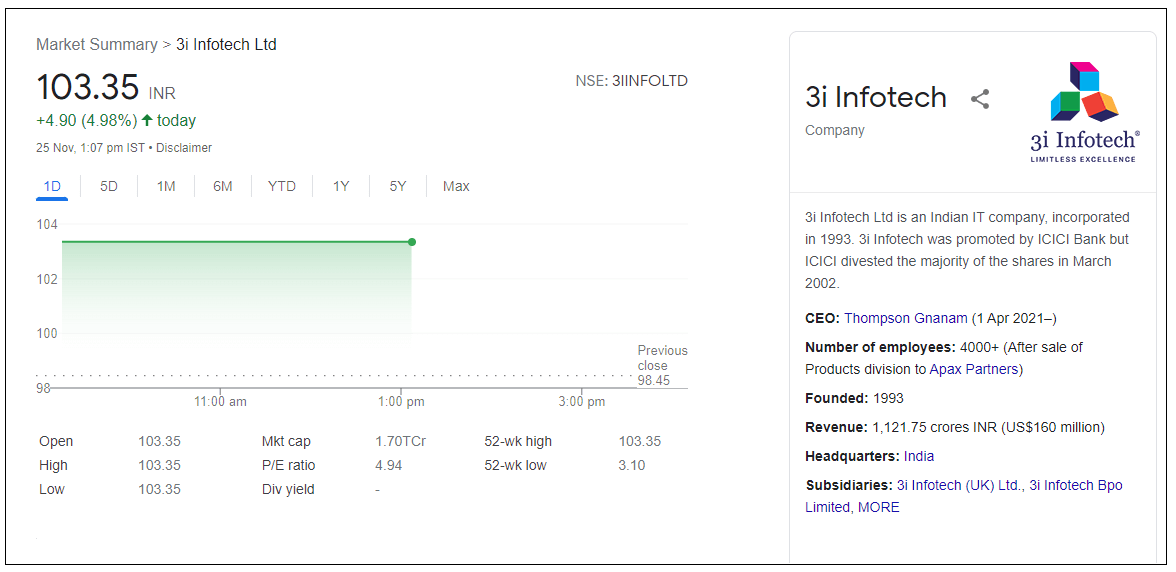Viewport: 1176px width, 572px height.
Task: Click the India headquarters link
Action: (919, 456)
